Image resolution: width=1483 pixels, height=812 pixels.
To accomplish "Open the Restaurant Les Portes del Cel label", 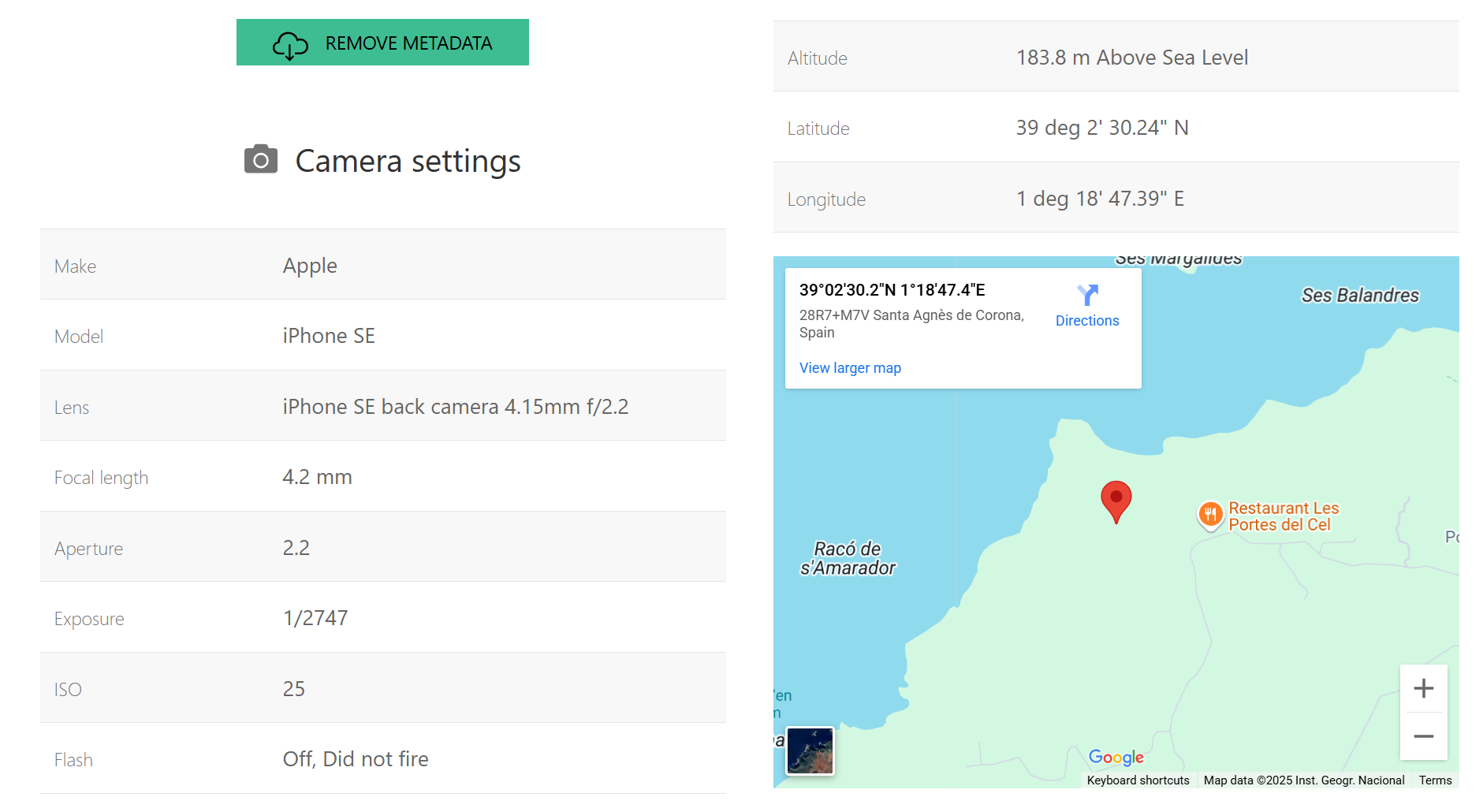I will point(1284,516).
